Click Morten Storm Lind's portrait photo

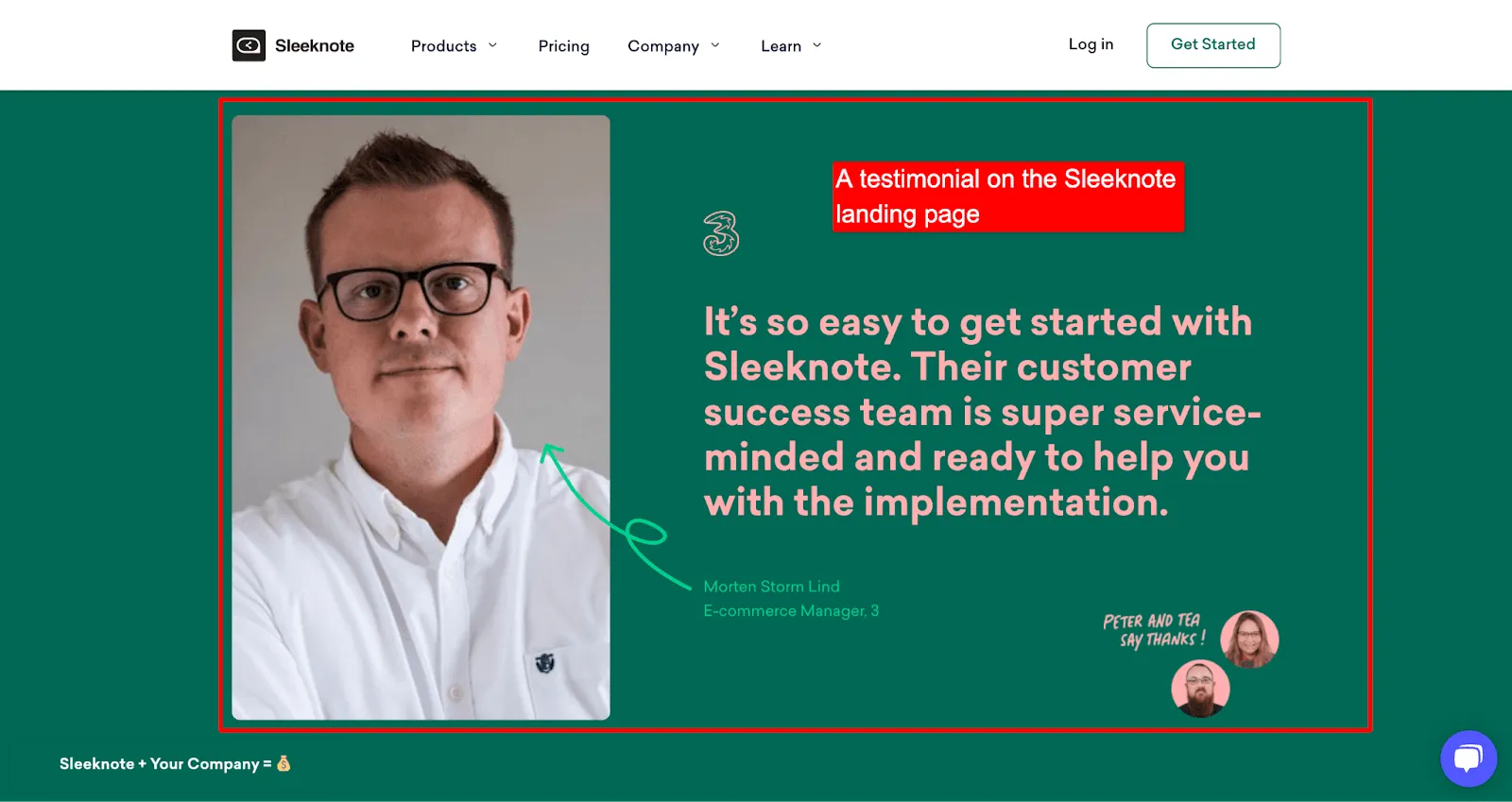pyautogui.click(x=421, y=416)
